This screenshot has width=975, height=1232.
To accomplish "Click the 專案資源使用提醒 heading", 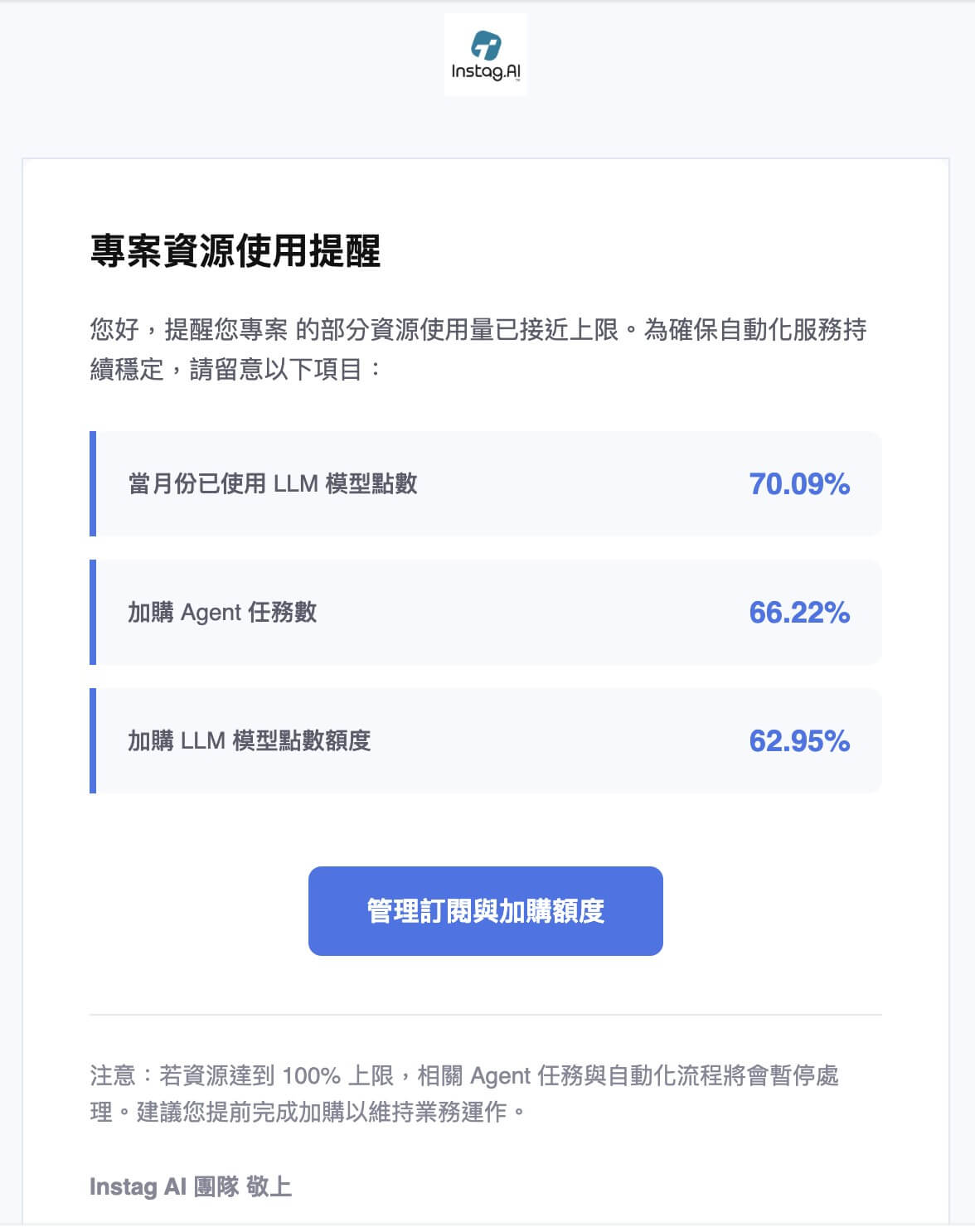I will [235, 250].
